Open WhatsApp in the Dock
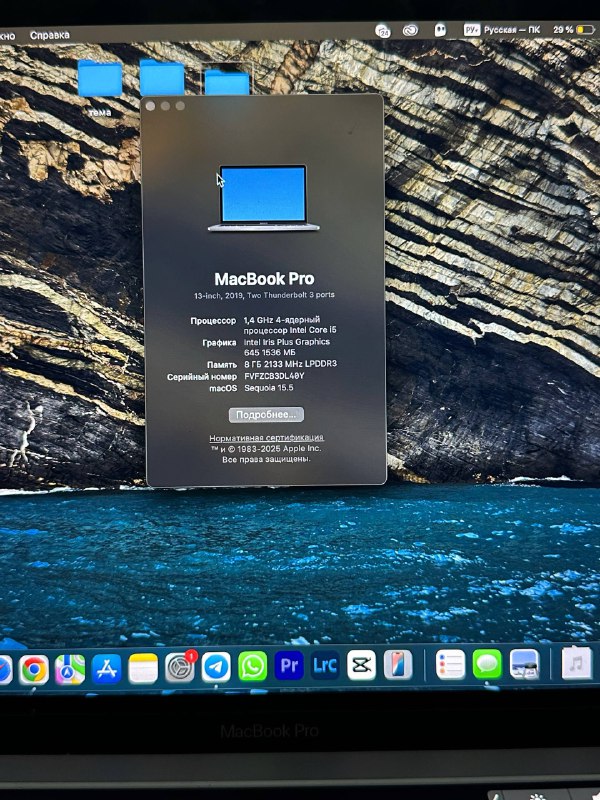 pyautogui.click(x=253, y=666)
